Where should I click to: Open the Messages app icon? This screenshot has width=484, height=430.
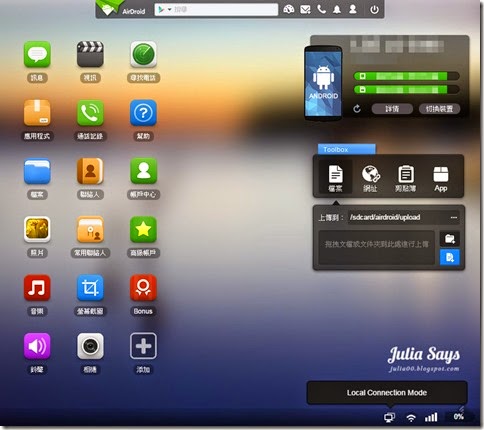[x=37, y=54]
